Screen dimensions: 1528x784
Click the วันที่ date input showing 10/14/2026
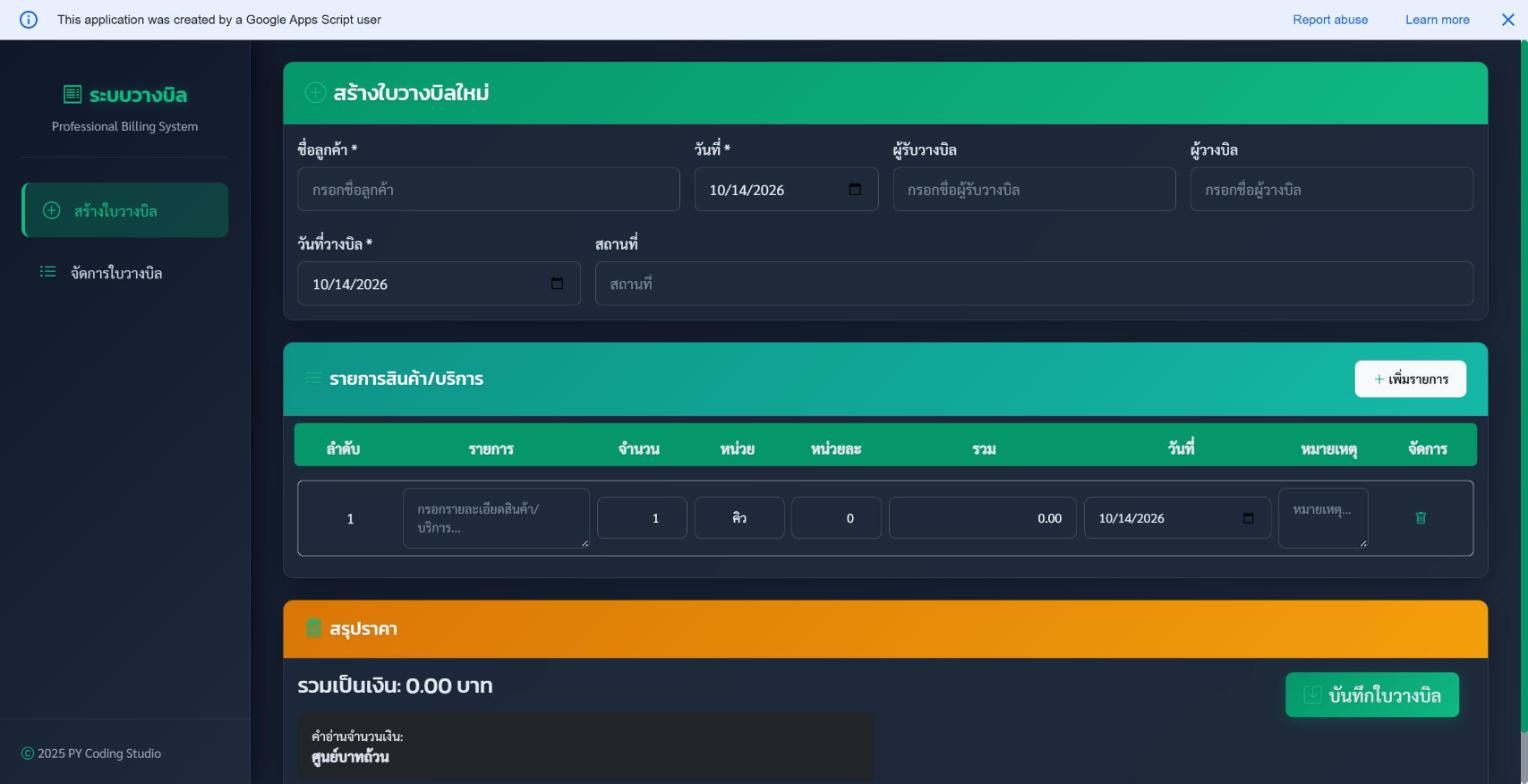point(786,189)
